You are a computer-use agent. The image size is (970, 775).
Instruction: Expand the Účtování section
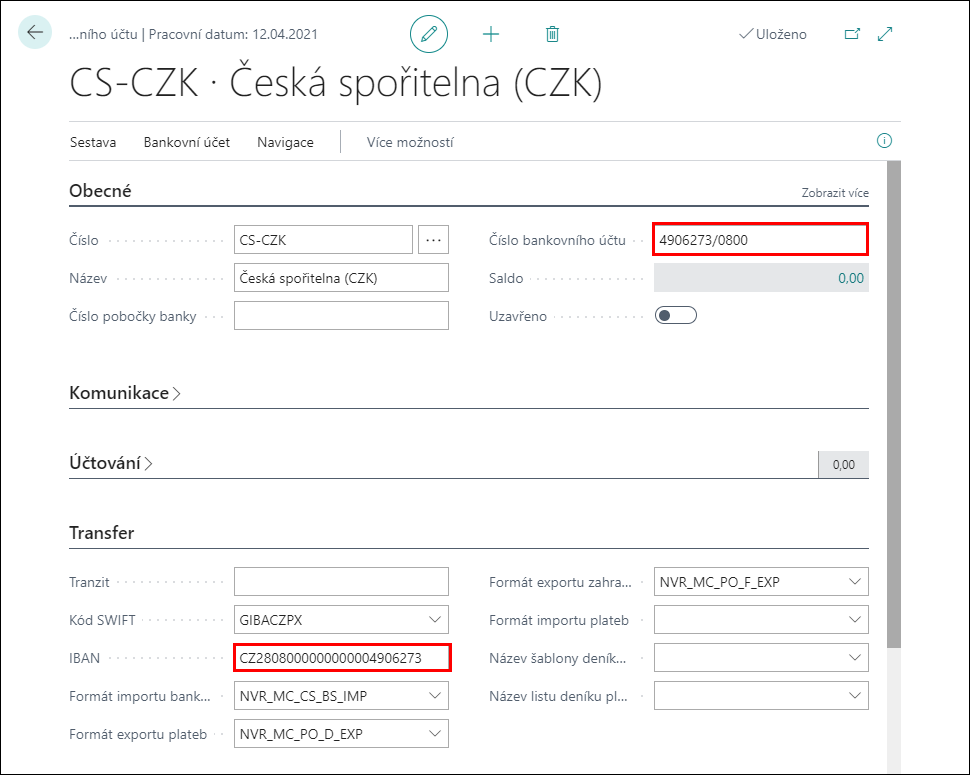(111, 463)
